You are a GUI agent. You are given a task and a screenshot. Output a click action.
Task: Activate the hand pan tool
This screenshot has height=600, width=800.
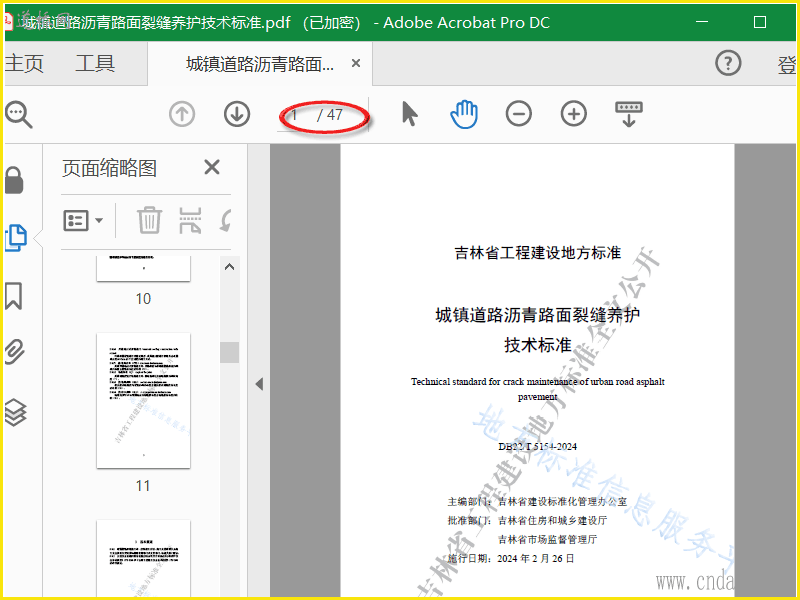tap(464, 114)
